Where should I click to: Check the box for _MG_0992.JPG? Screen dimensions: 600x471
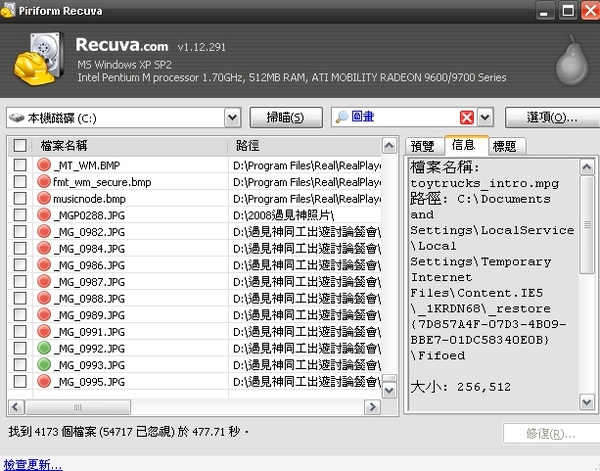[x=20, y=348]
